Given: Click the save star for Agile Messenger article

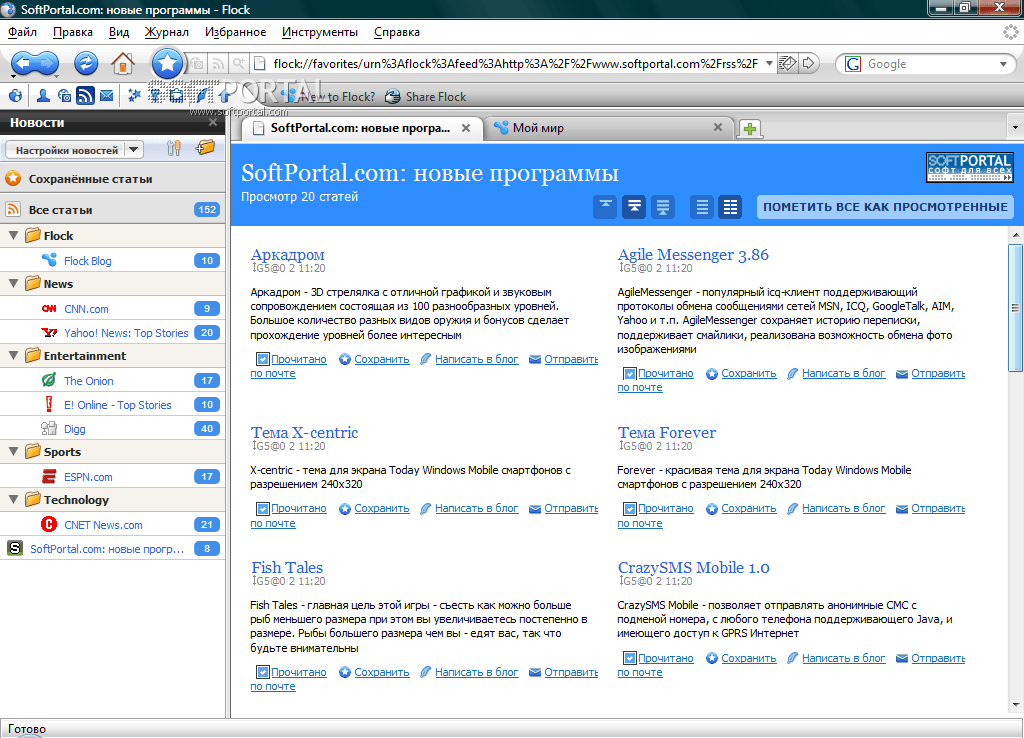Looking at the screenshot, I should point(712,374).
